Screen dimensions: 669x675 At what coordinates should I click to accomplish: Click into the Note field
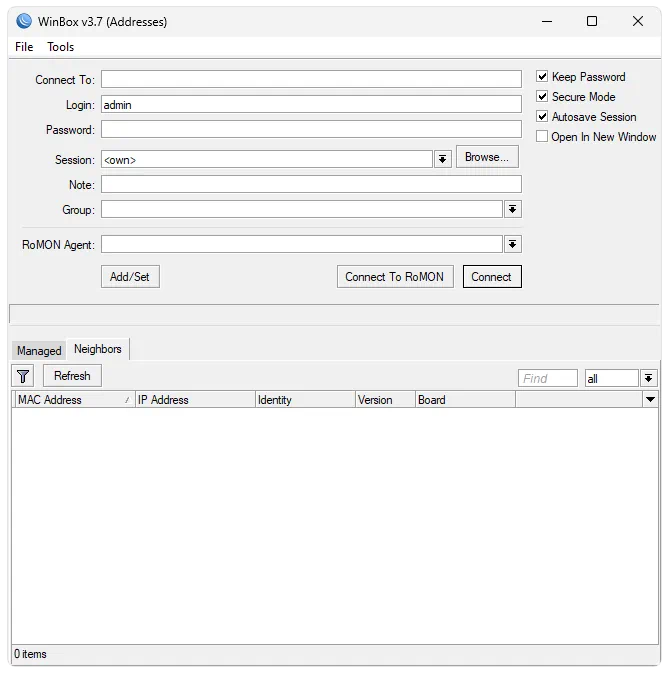(x=311, y=184)
